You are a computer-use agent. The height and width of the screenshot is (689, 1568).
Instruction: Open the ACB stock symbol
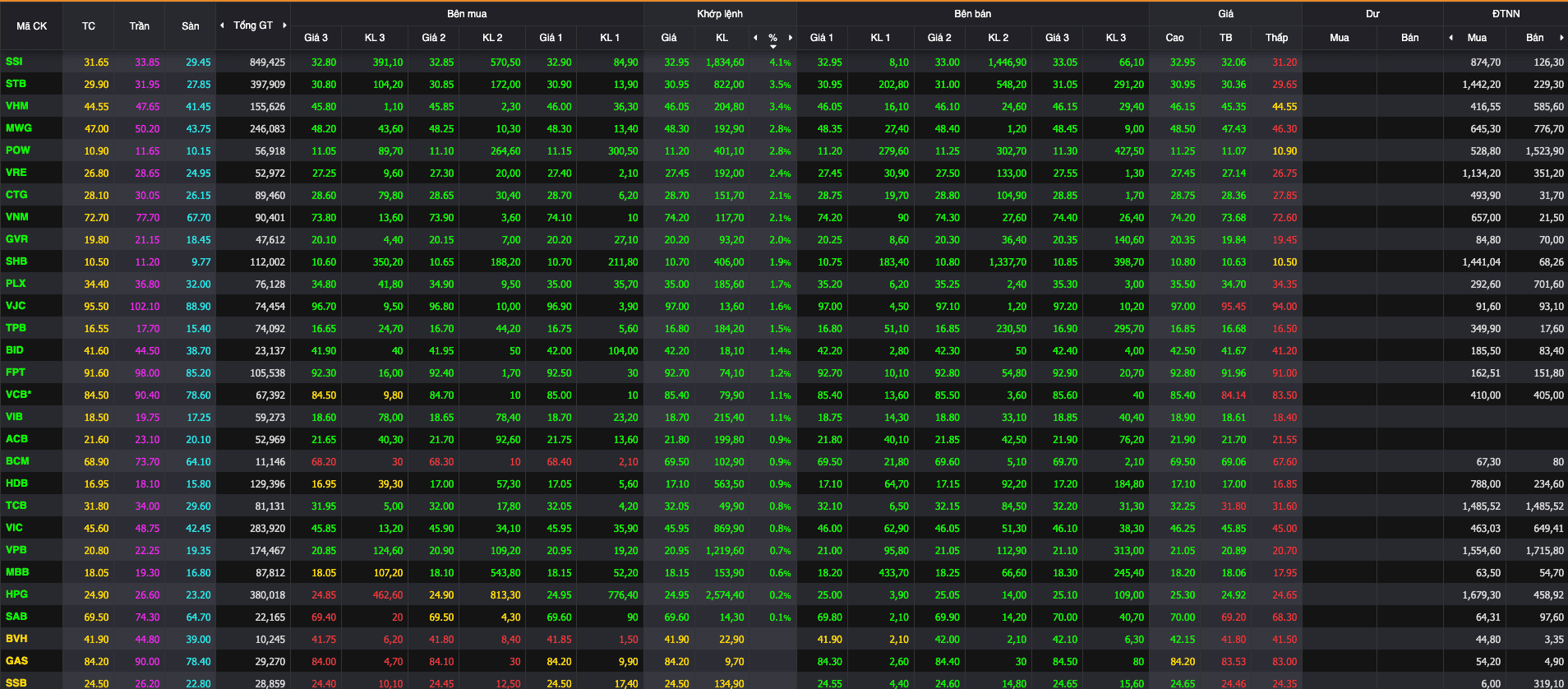pyautogui.click(x=16, y=439)
